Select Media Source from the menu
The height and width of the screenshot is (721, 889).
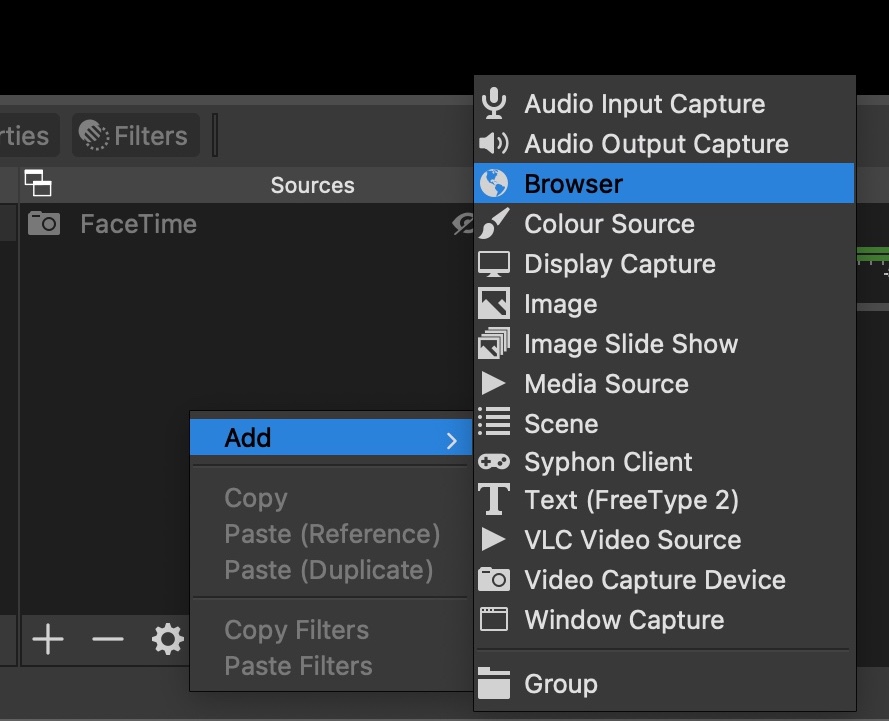(606, 384)
